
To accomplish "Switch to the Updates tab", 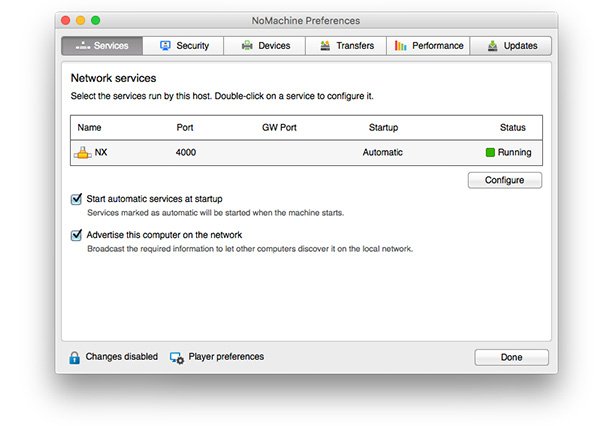I will [511, 46].
